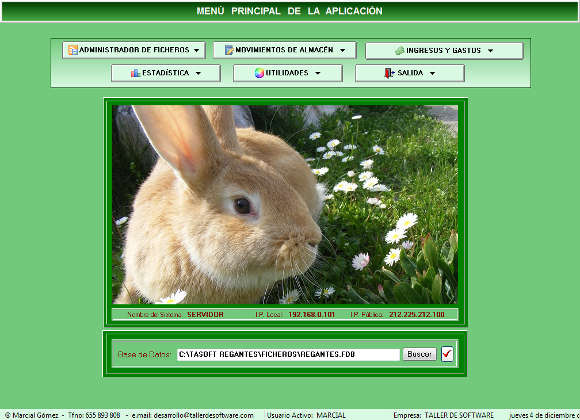This screenshot has width=580, height=420.
Task: Click the Administrador de Ficheros folder icon
Action: pyautogui.click(x=73, y=50)
